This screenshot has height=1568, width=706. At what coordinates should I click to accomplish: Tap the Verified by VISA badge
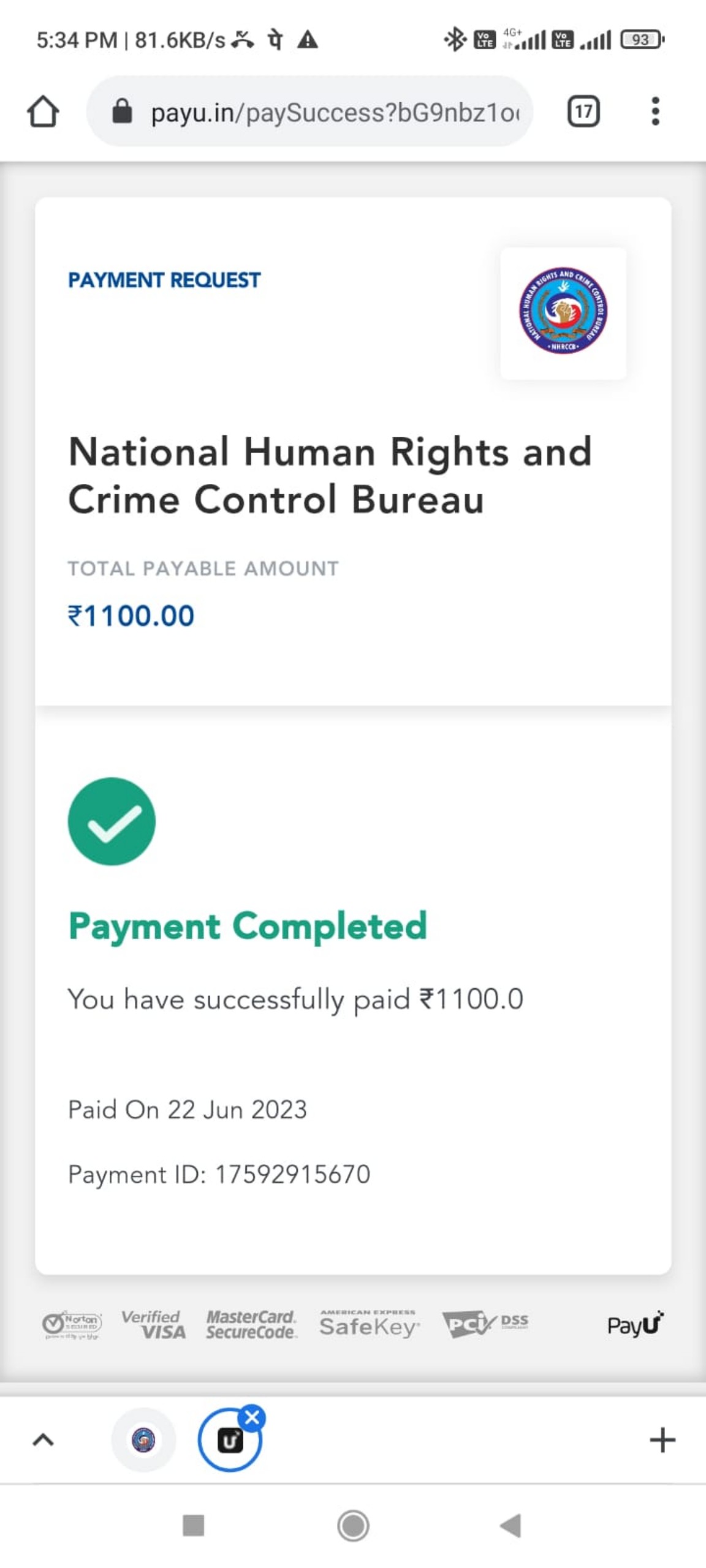pos(153,1324)
